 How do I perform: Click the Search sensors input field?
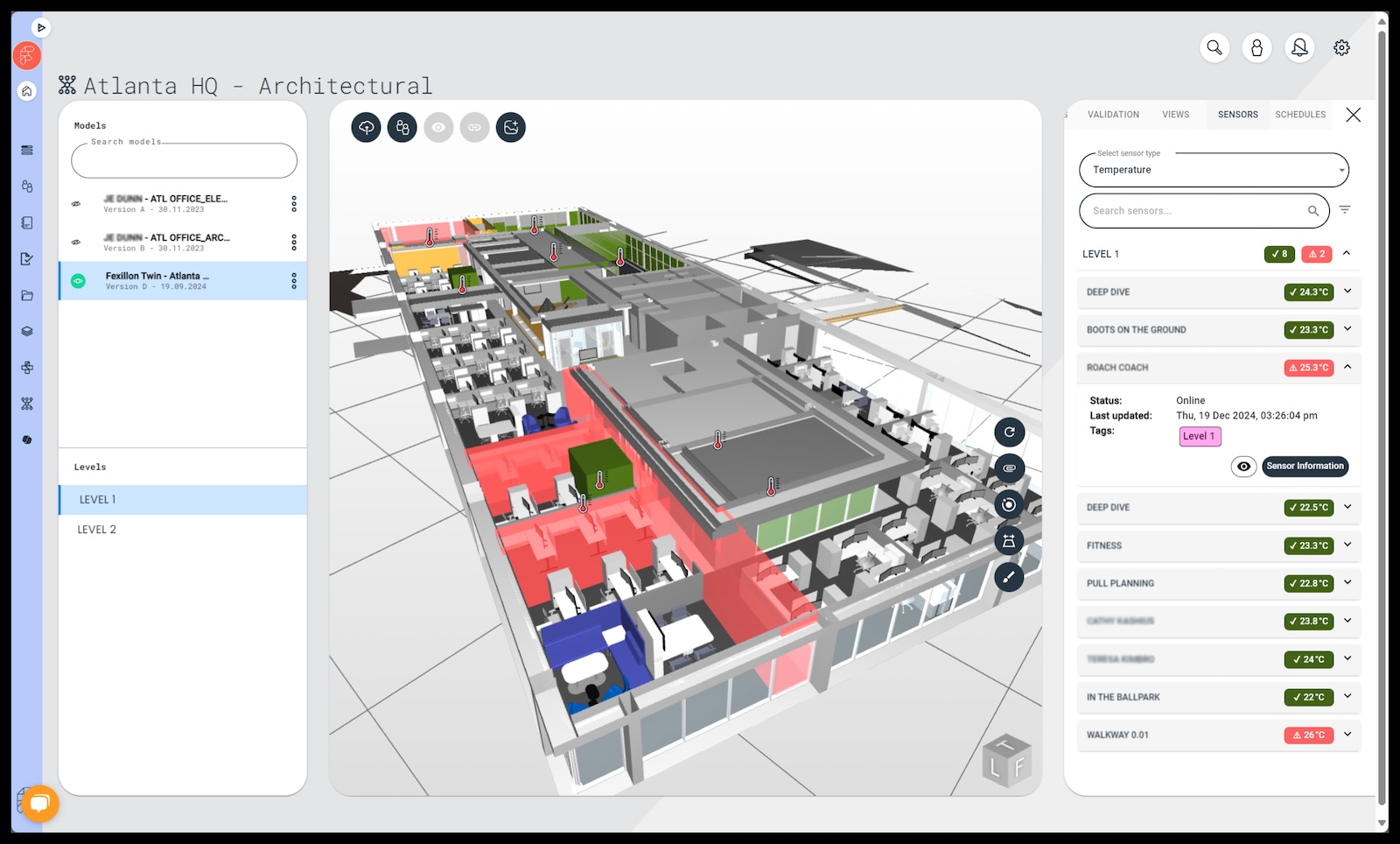click(1194, 211)
